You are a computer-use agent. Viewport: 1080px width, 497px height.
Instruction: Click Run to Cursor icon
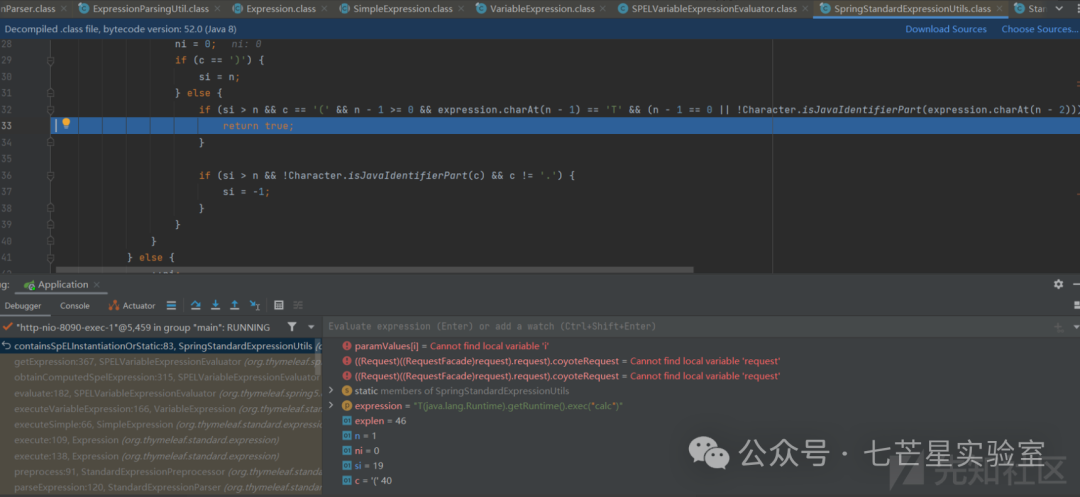click(x=255, y=306)
